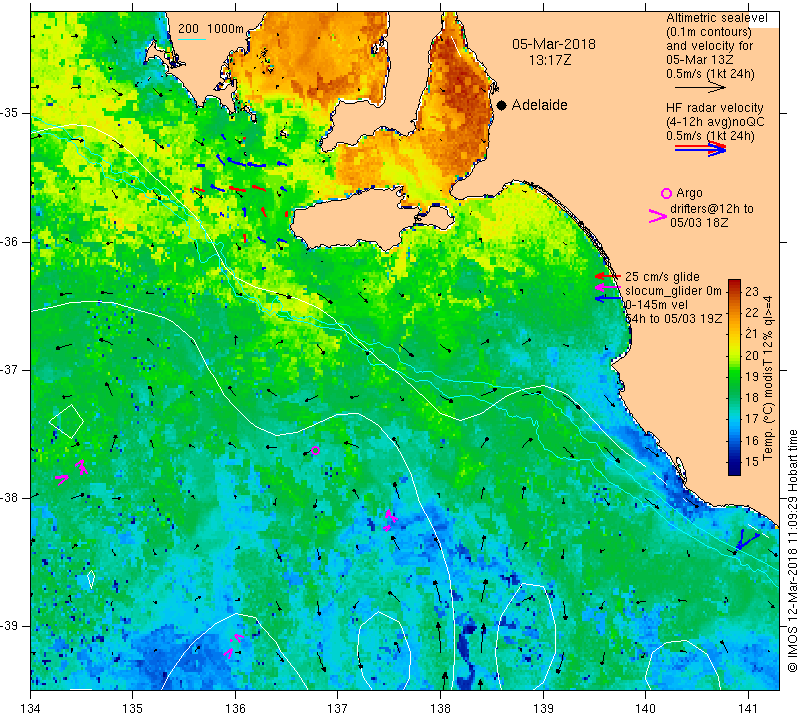Click the 138 longitude axis label
The width and height of the screenshot is (800, 720).
pos(440,709)
